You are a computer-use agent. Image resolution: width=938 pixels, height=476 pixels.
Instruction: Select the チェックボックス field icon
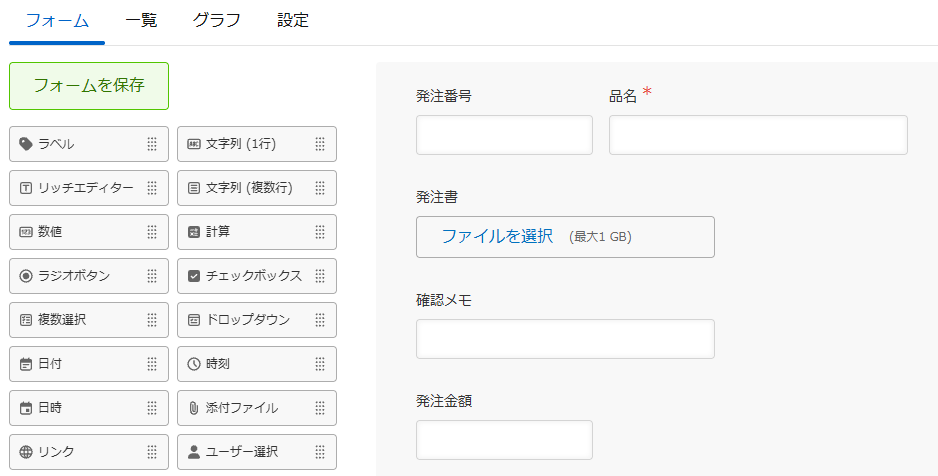click(194, 276)
